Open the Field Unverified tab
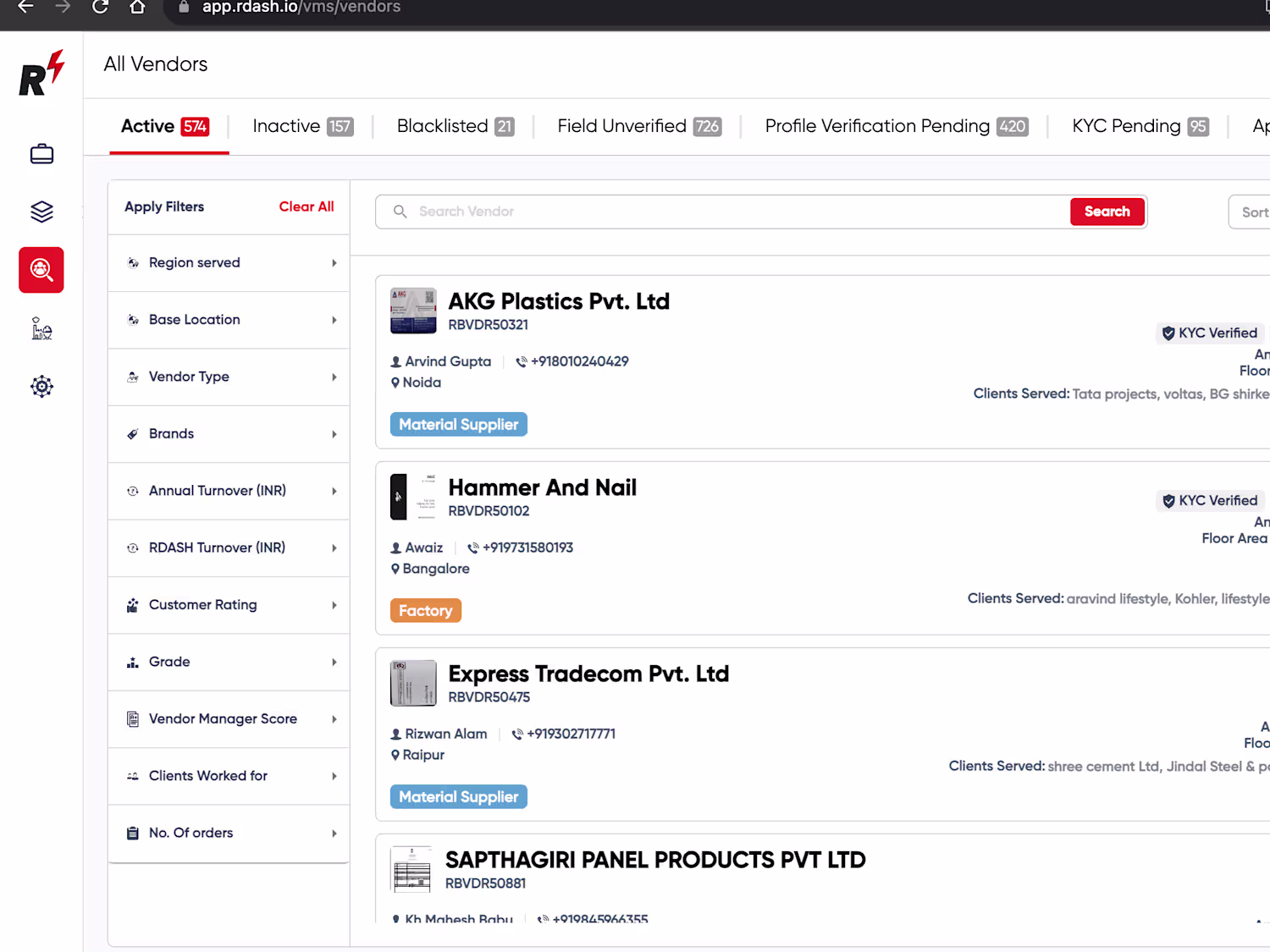This screenshot has width=1270, height=952. coord(639,126)
